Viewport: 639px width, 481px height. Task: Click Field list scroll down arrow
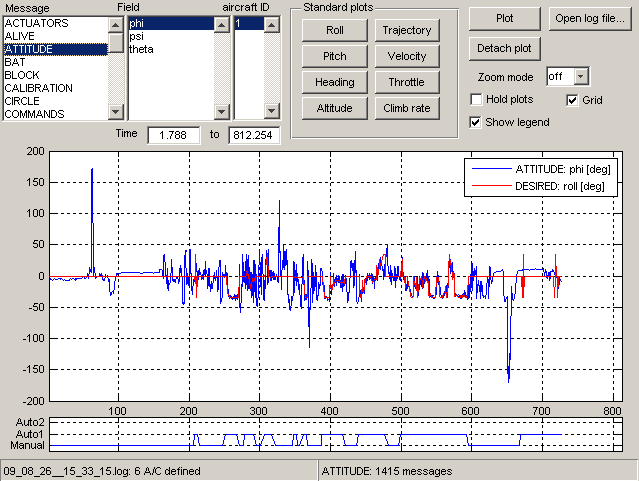point(222,111)
